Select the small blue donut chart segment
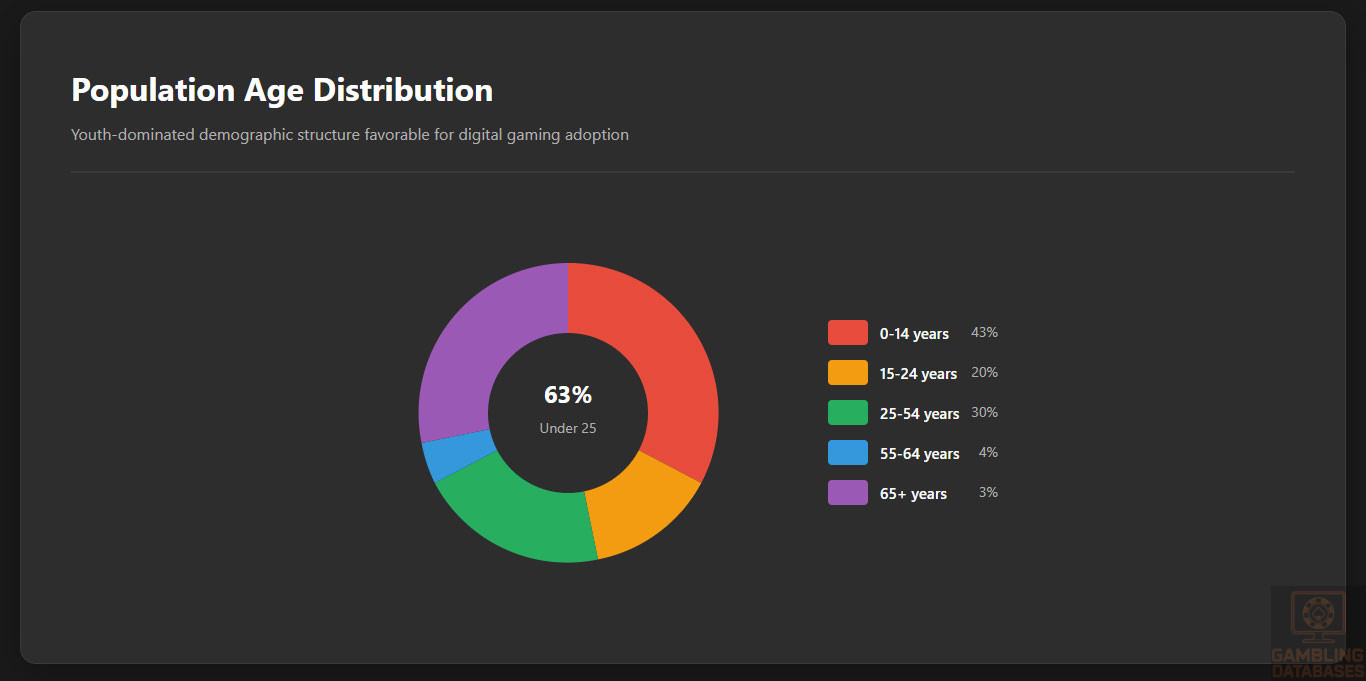This screenshot has width=1366, height=681. pos(442,457)
